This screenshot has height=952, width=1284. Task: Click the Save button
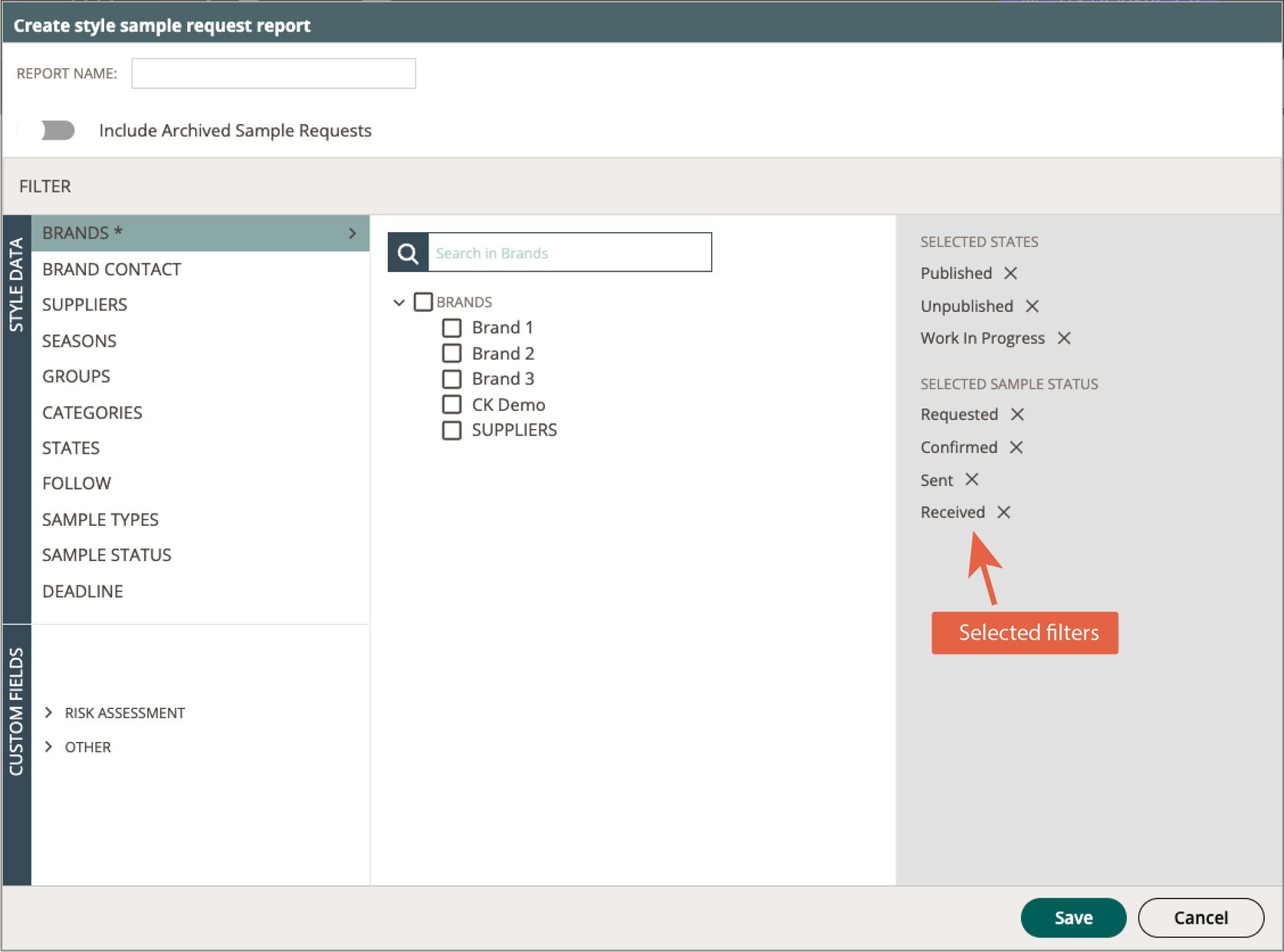[1073, 918]
